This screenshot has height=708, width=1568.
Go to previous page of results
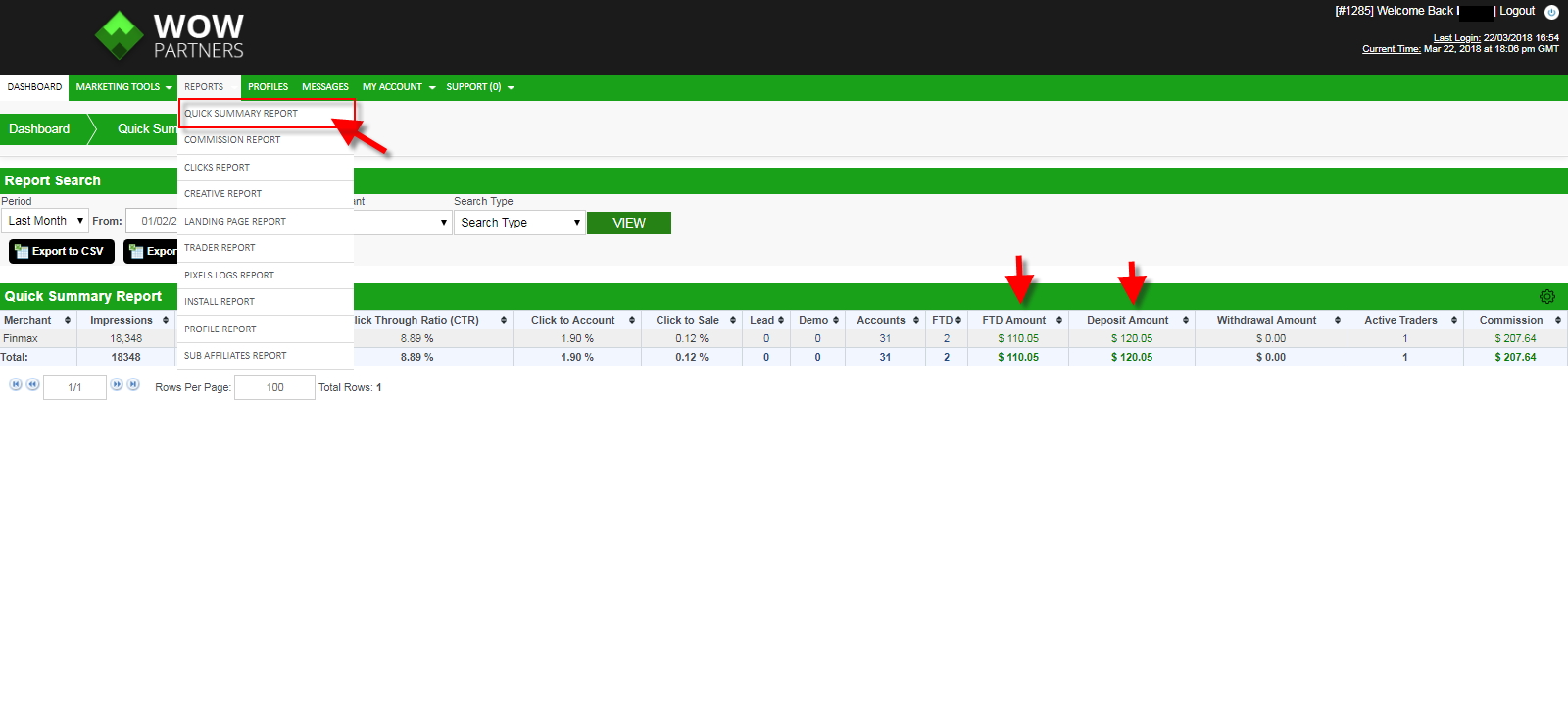tap(32, 385)
